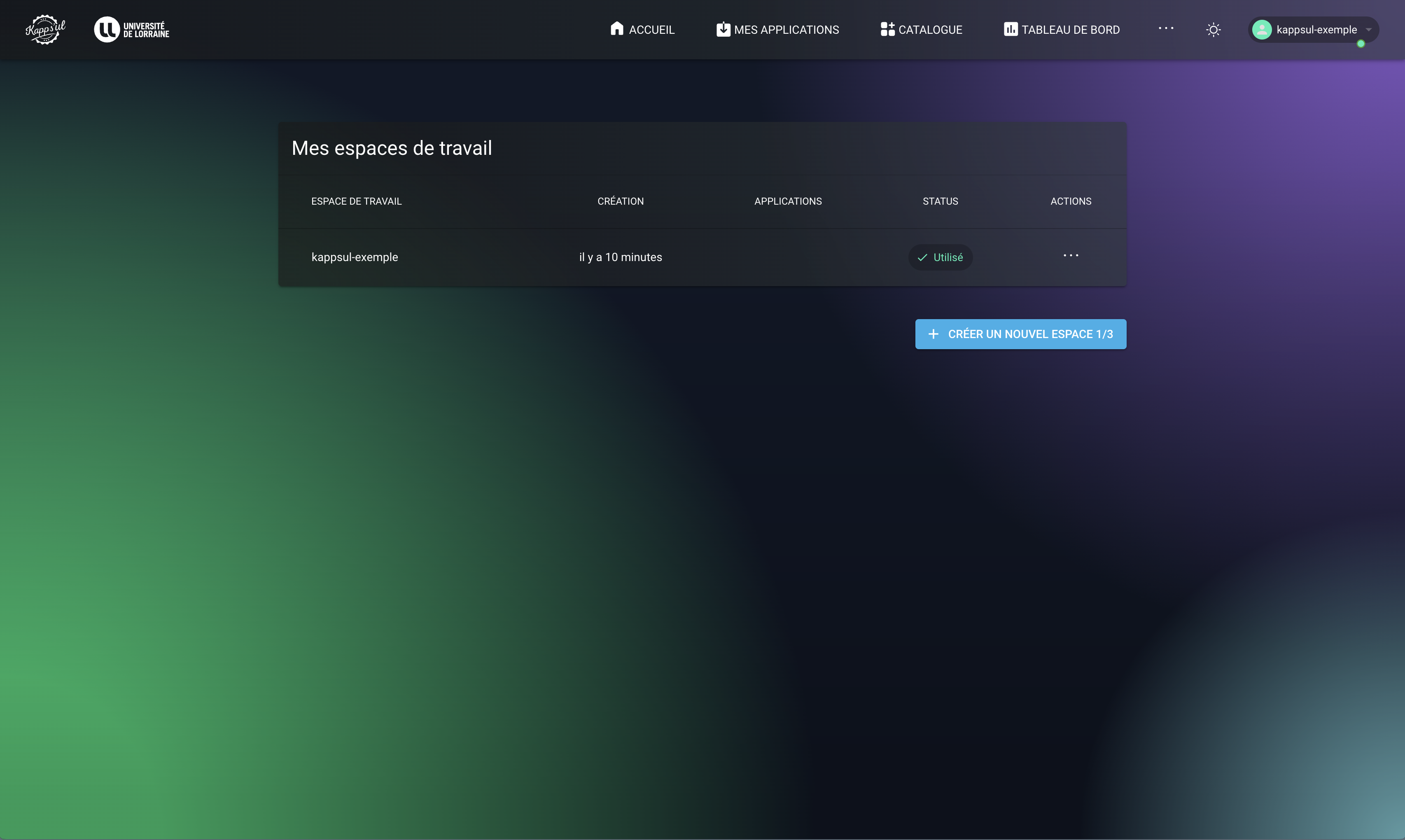Click the plus icon on the create button
Viewport: 1405px width, 840px height.
click(x=934, y=334)
